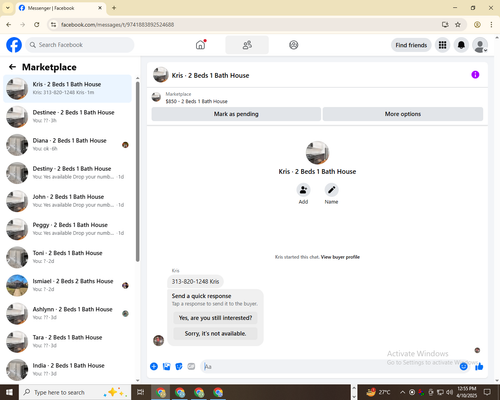
Task: Go back from Marketplace list
Action: tap(12, 67)
